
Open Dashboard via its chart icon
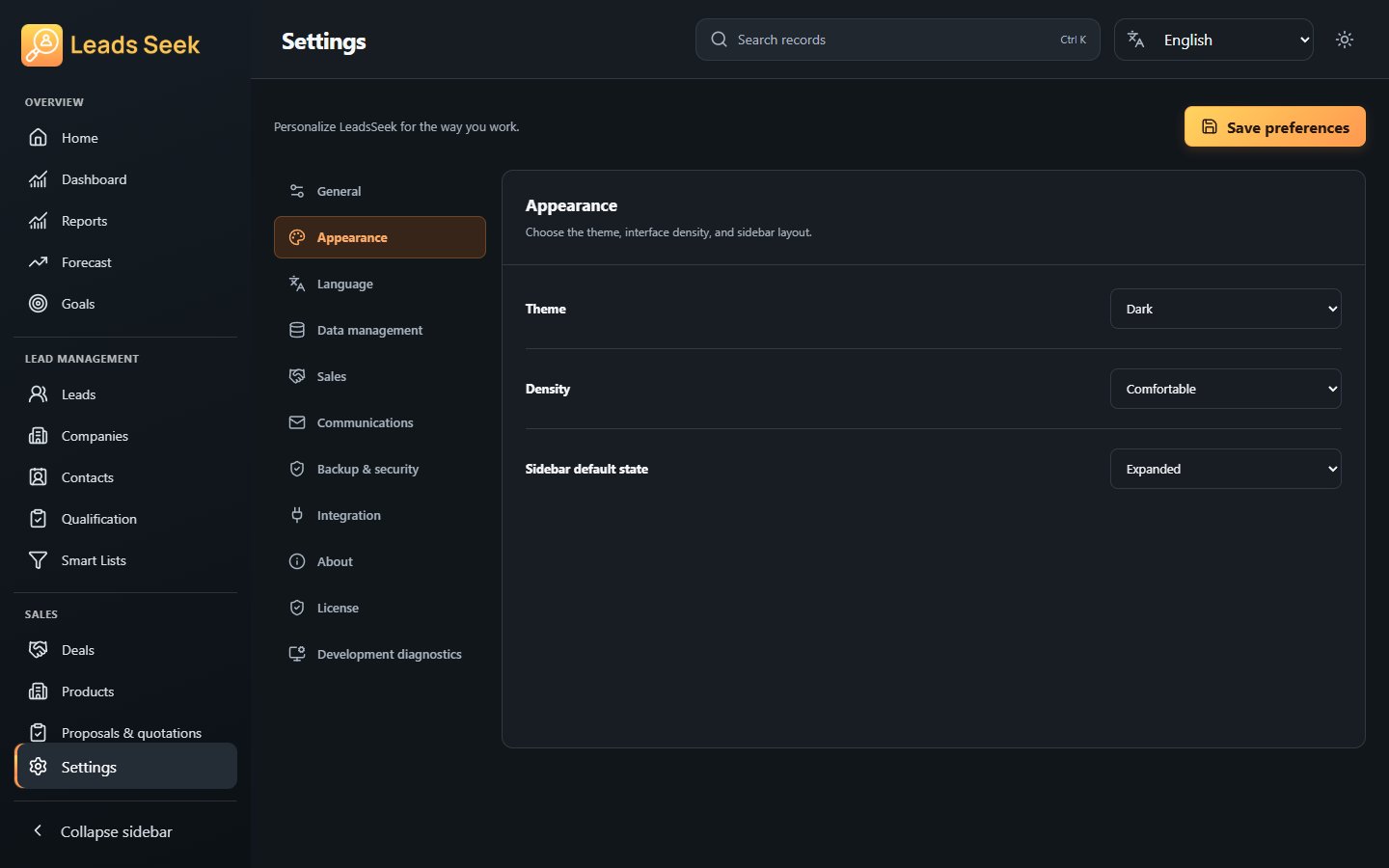(38, 179)
